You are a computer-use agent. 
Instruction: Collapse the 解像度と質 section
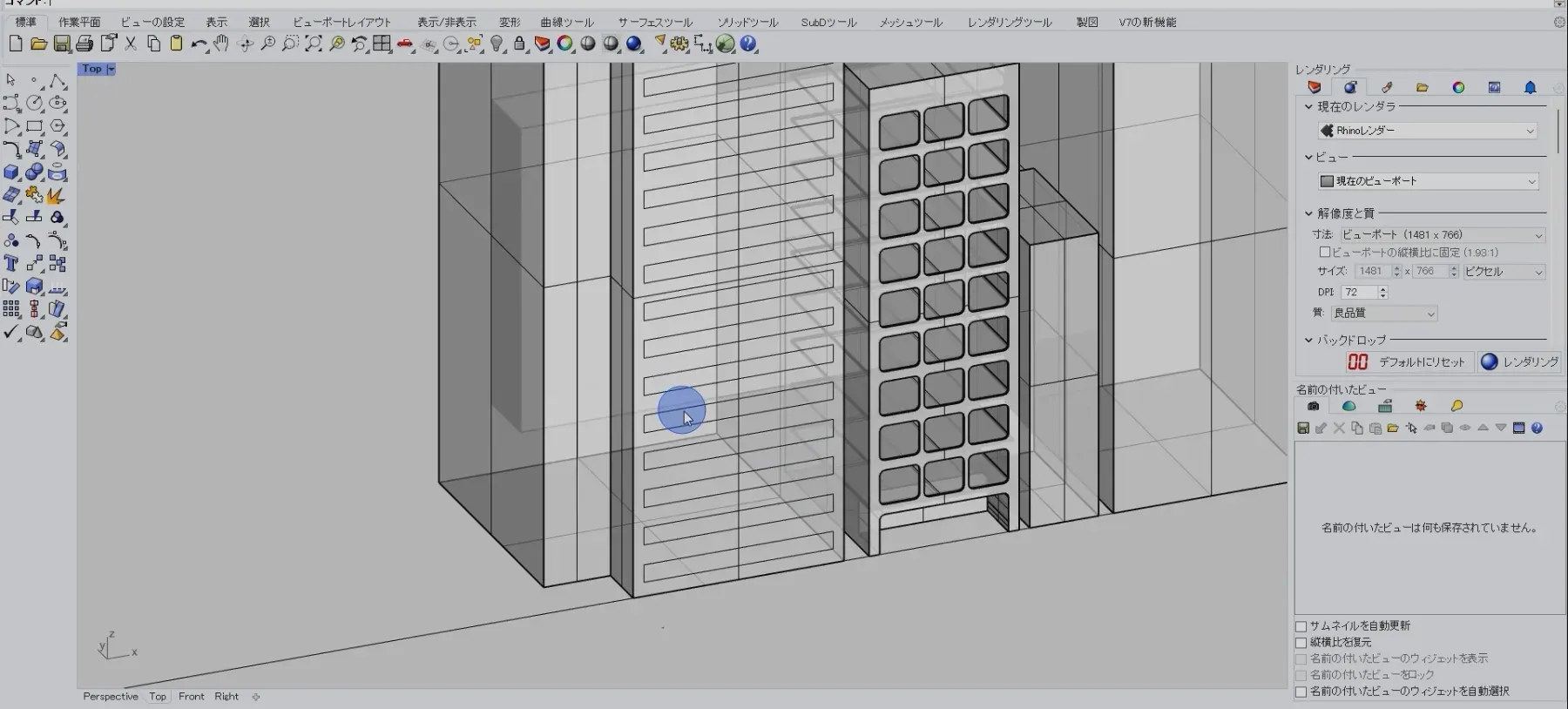pyautogui.click(x=1308, y=213)
